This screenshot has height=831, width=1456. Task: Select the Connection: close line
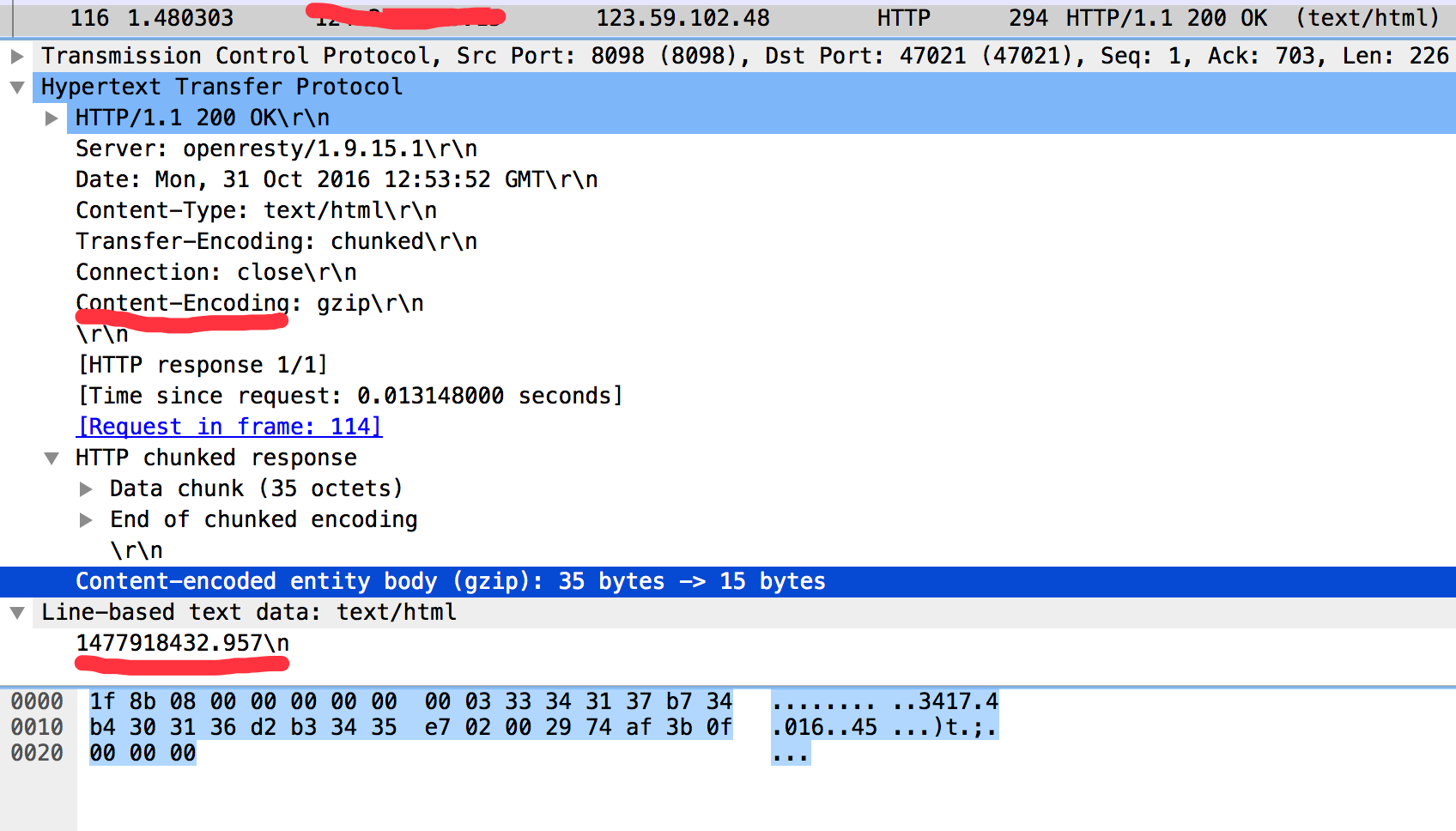[x=216, y=272]
